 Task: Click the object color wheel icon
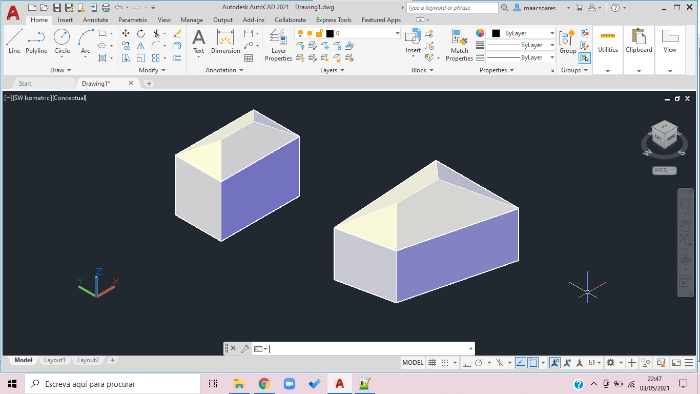[x=480, y=33]
